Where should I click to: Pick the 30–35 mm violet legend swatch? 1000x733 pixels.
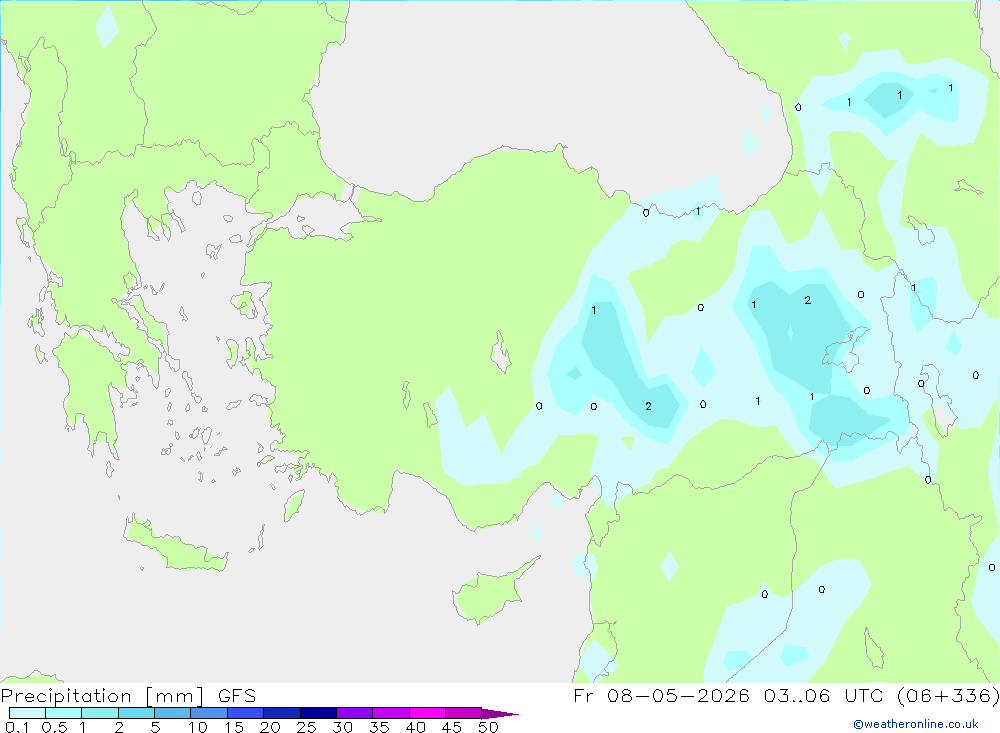[354, 713]
